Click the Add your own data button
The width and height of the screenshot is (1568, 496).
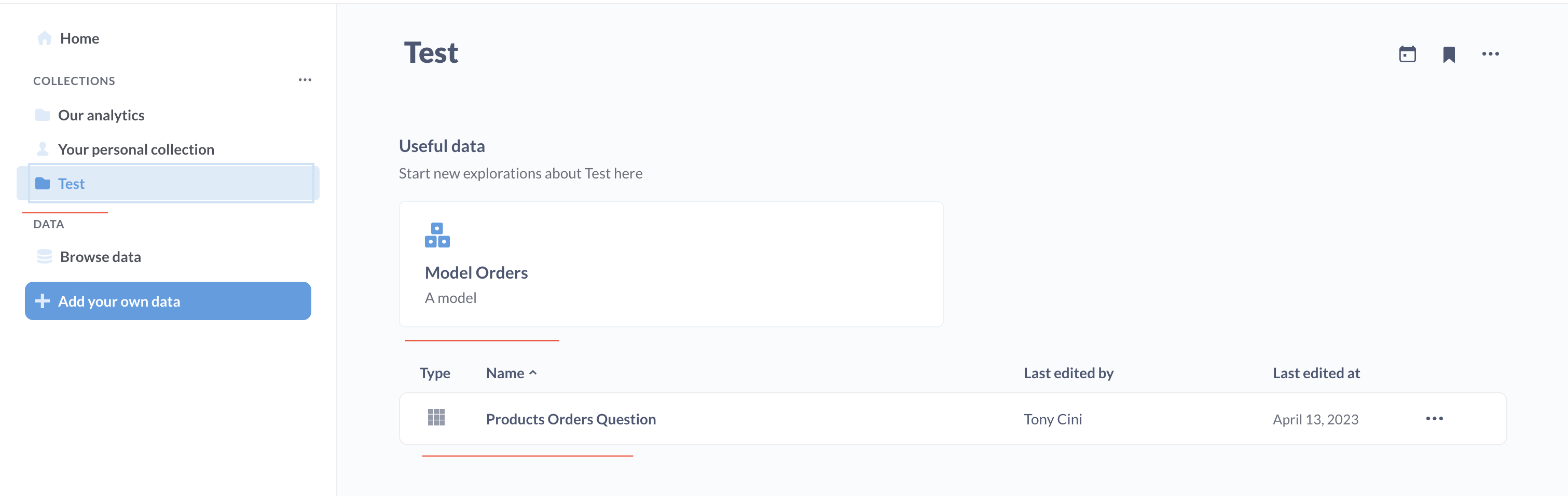pos(168,300)
